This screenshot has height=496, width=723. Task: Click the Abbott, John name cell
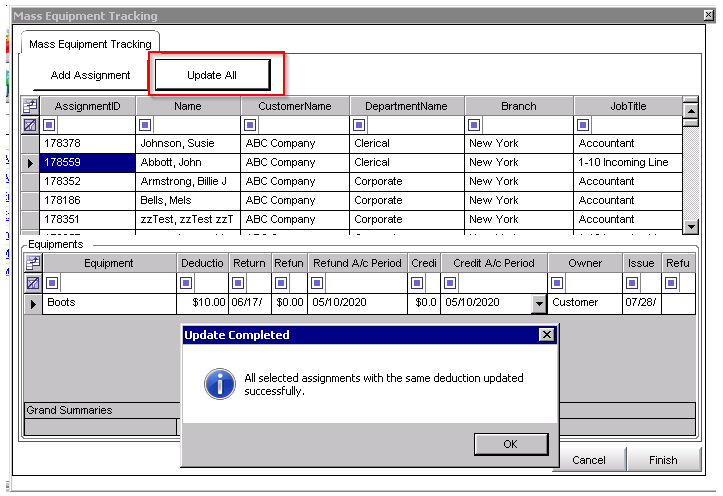click(x=188, y=163)
